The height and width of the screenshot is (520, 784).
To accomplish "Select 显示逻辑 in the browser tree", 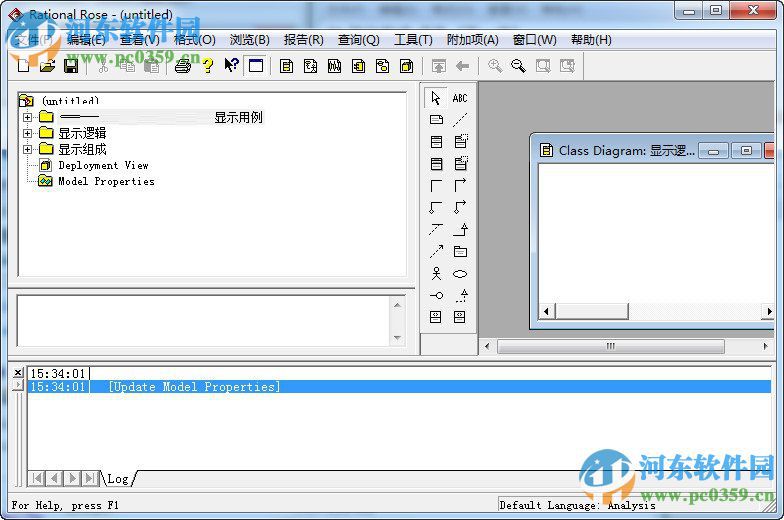I will click(82, 134).
